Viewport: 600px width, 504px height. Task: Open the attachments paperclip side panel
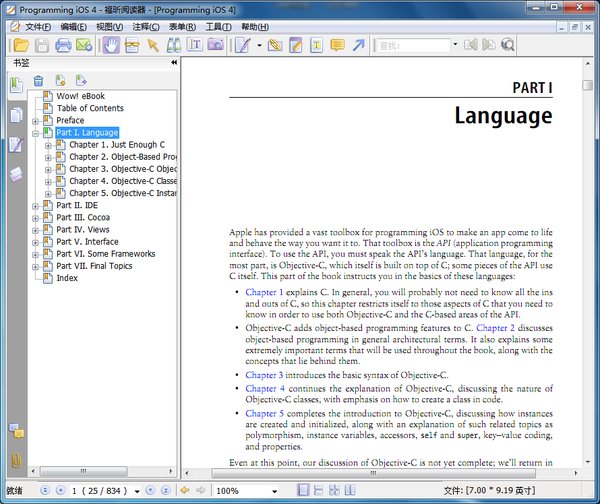pos(15,461)
